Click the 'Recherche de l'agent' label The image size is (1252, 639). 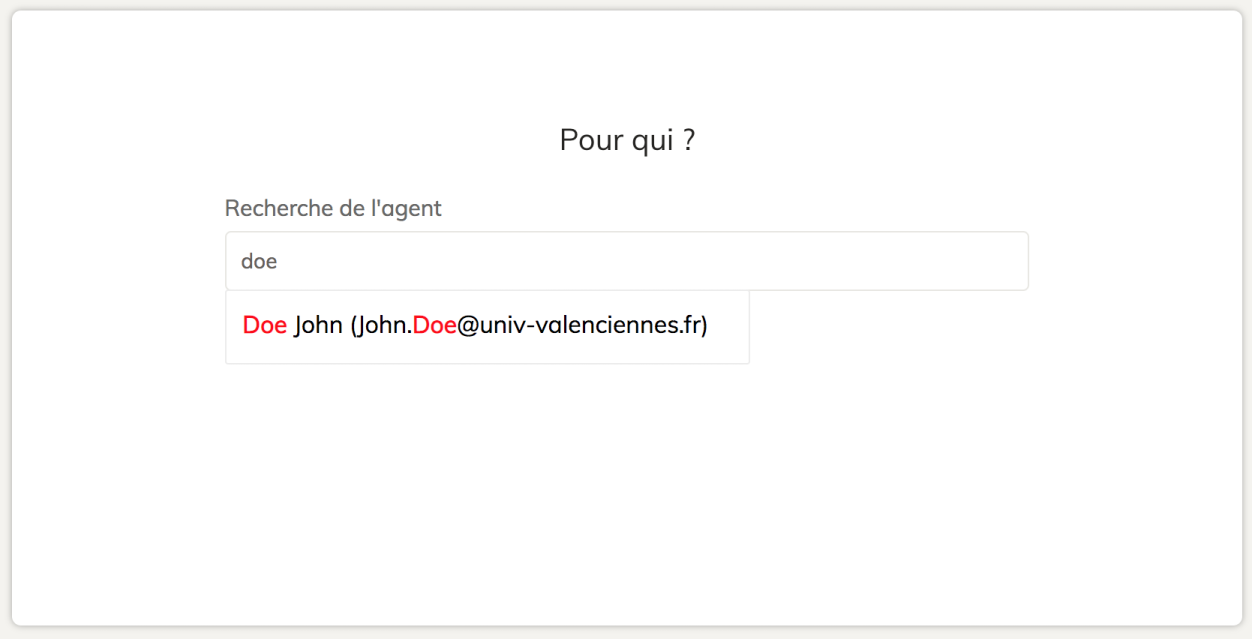pyautogui.click(x=333, y=208)
